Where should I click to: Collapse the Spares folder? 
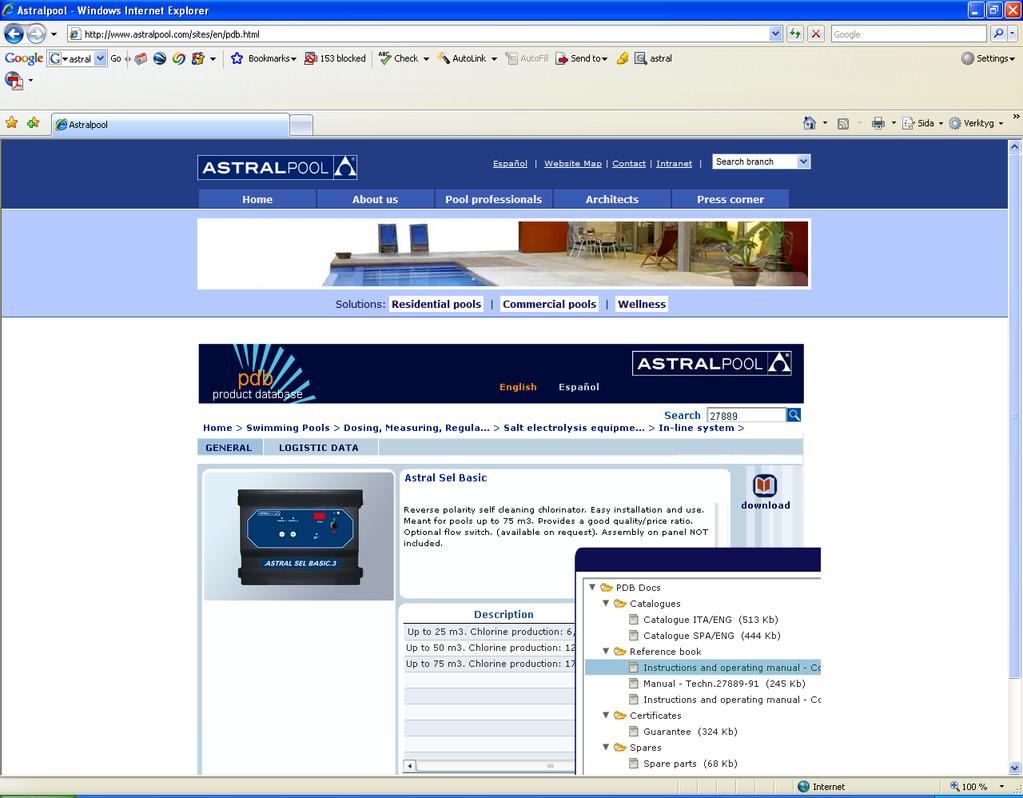(x=605, y=747)
